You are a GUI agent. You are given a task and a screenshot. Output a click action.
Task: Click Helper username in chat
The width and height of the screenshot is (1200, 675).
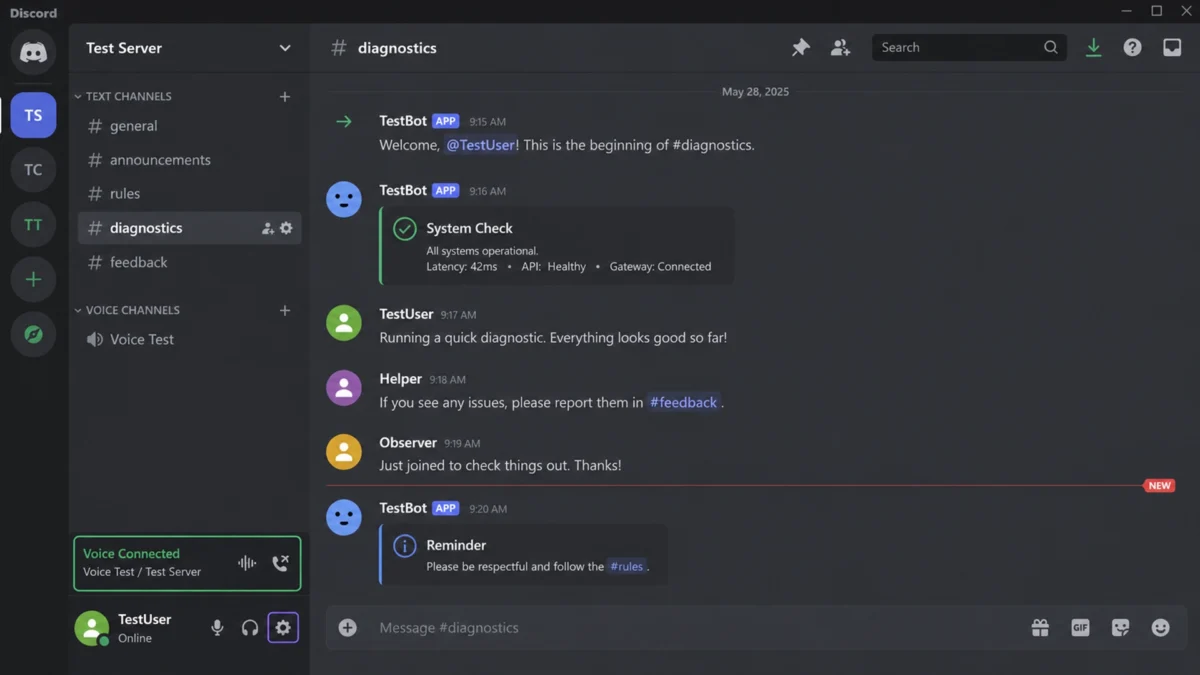click(x=400, y=379)
